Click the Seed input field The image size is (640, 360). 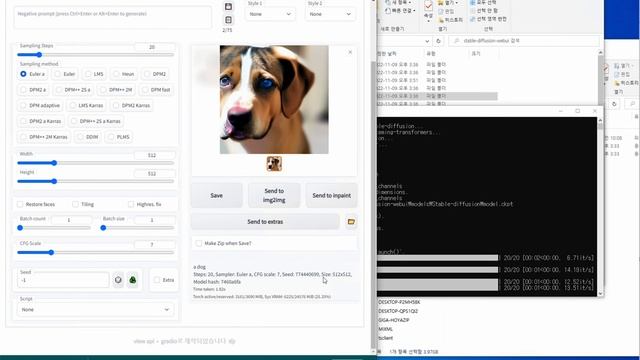pos(63,280)
